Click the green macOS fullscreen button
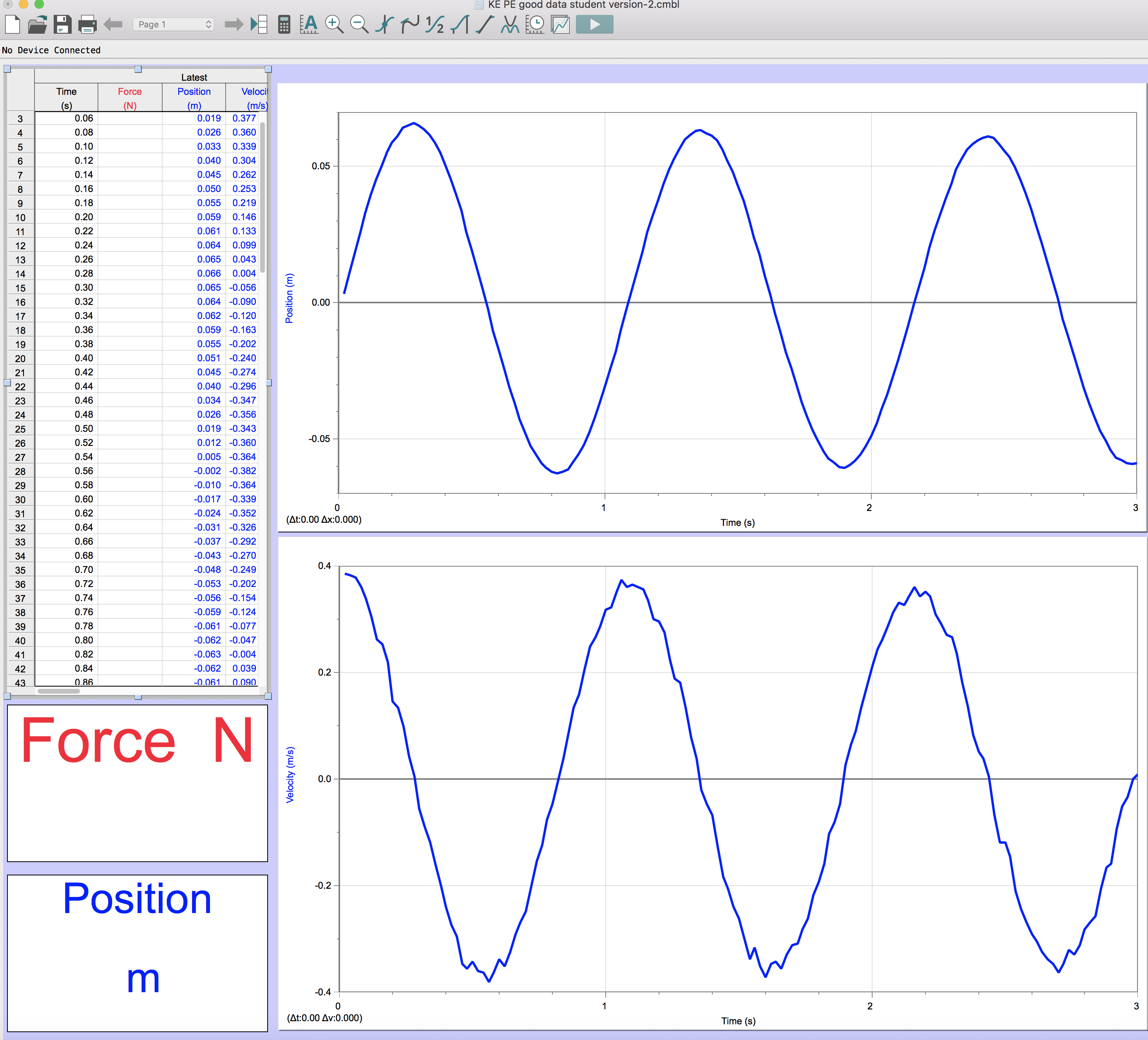1148x1040 pixels. (x=39, y=4)
